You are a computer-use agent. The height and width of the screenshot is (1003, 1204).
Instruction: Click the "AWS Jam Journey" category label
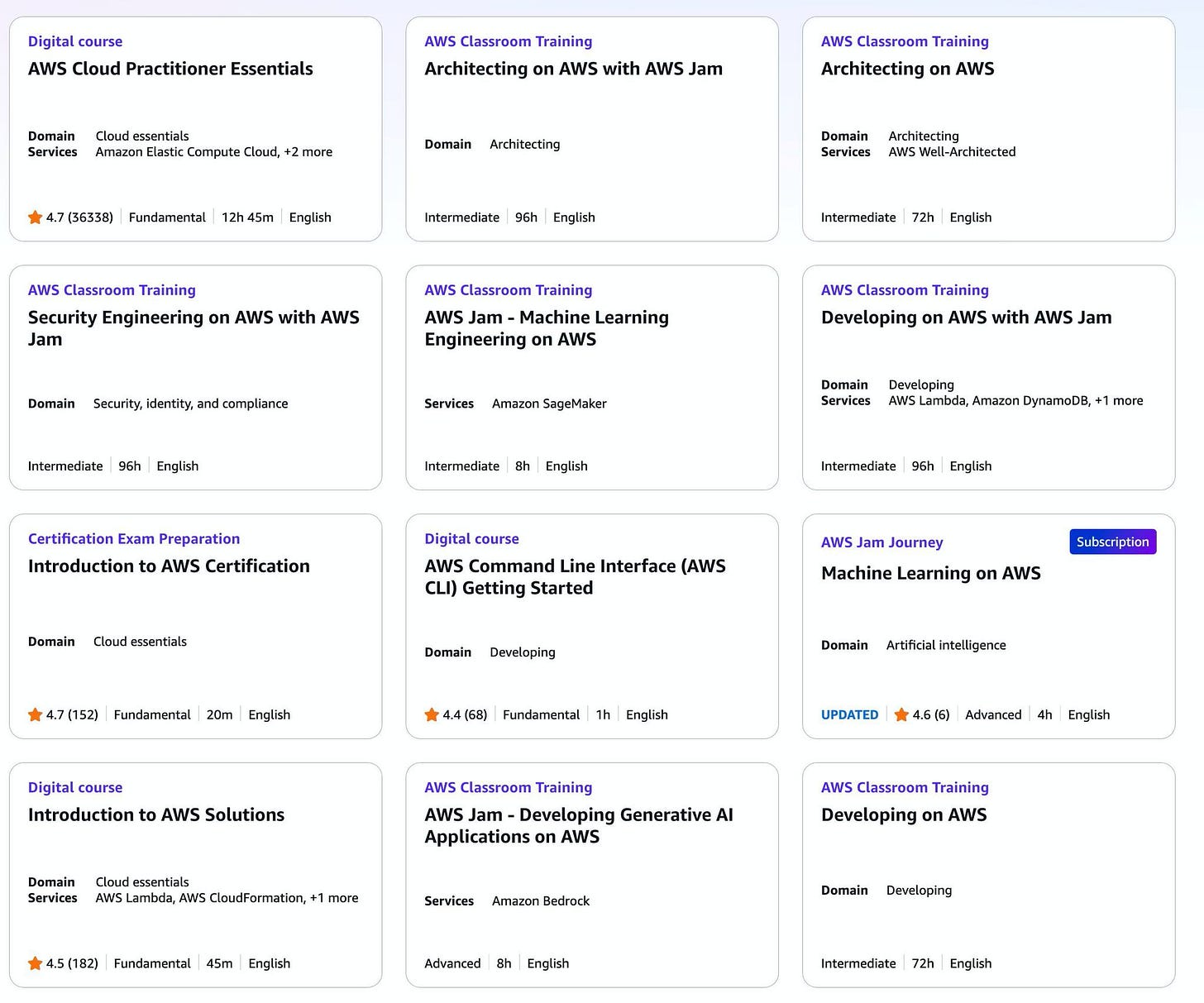click(x=881, y=542)
